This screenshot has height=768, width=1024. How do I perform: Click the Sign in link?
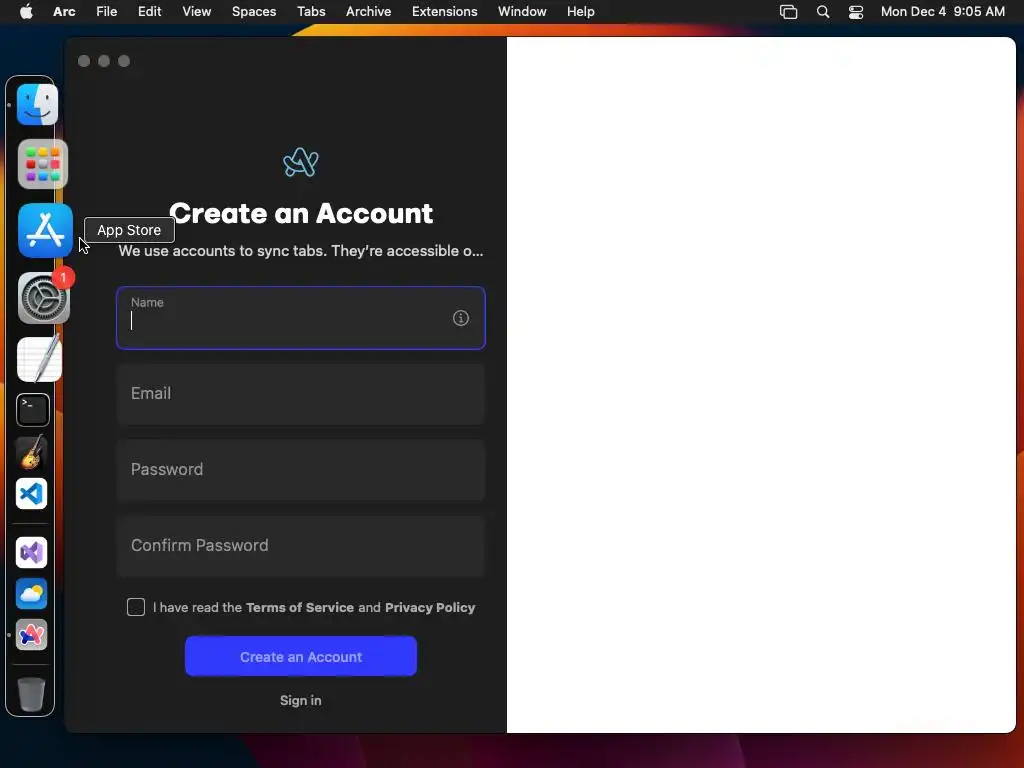click(x=300, y=700)
